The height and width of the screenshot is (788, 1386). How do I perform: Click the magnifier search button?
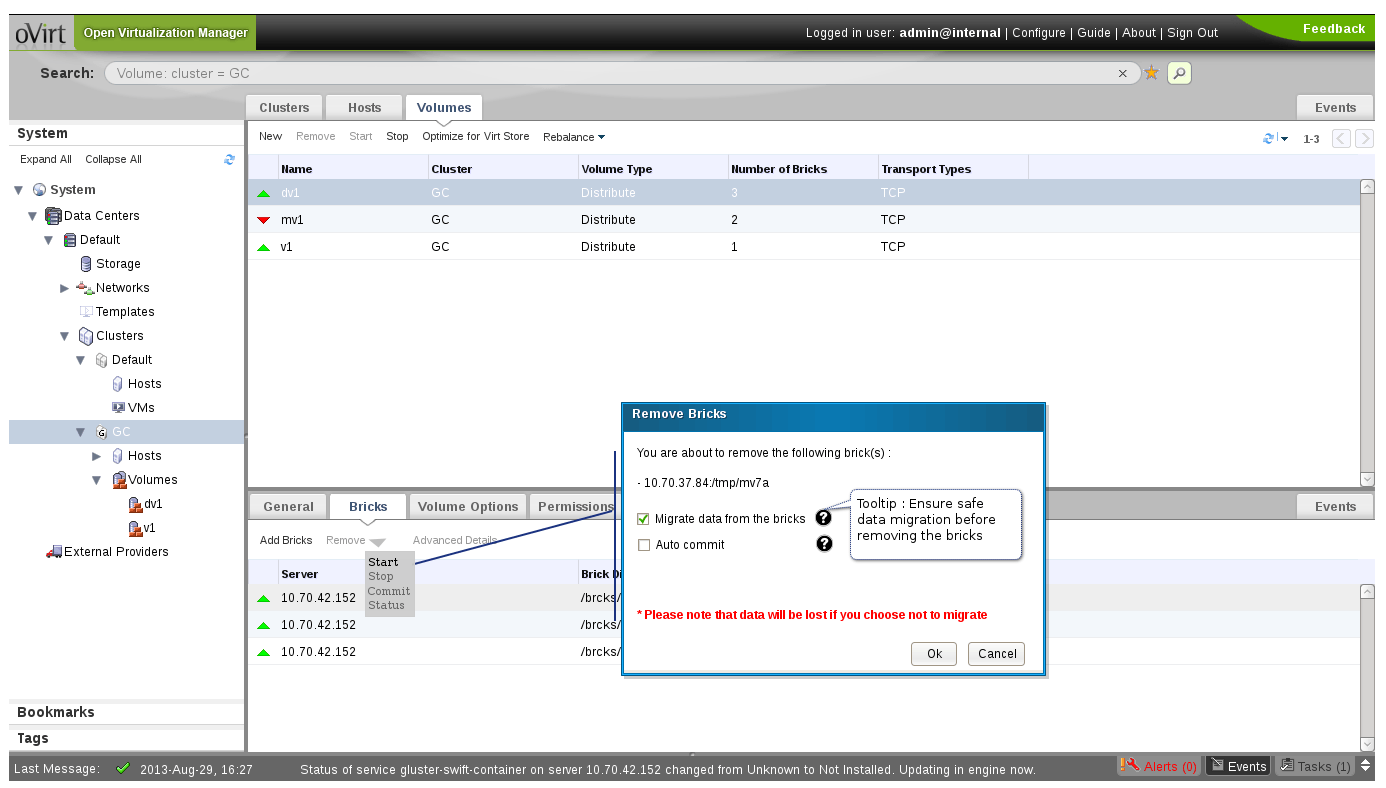pos(1179,73)
